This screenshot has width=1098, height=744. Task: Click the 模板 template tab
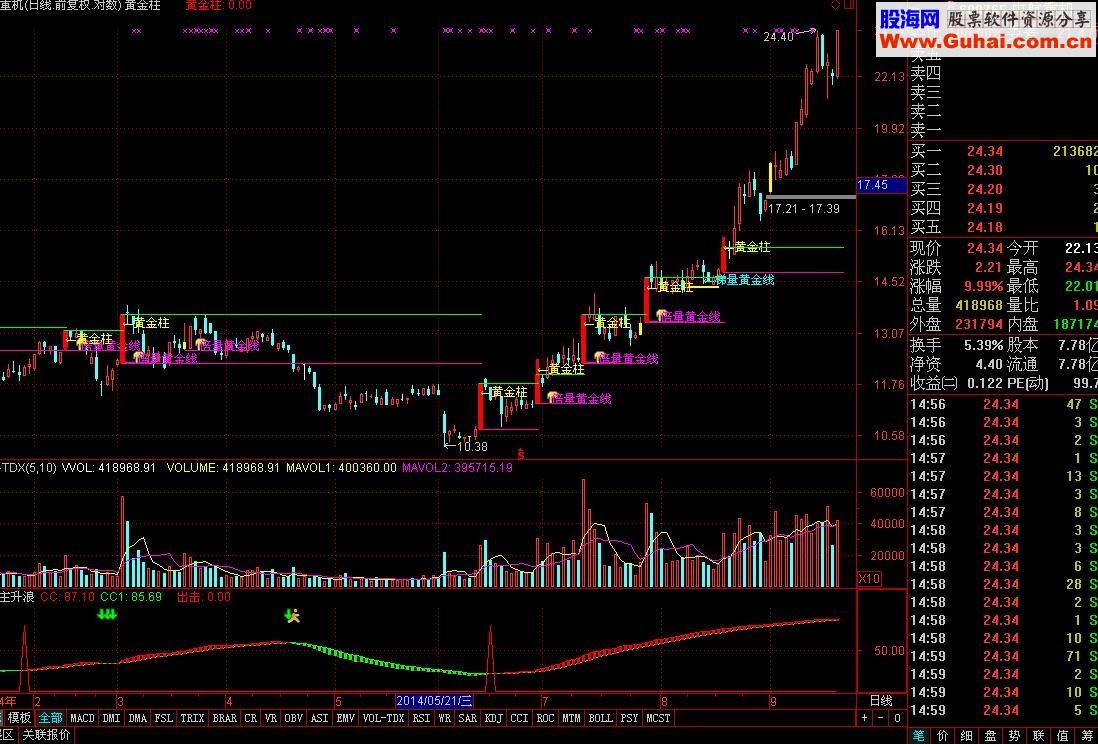click(20, 718)
